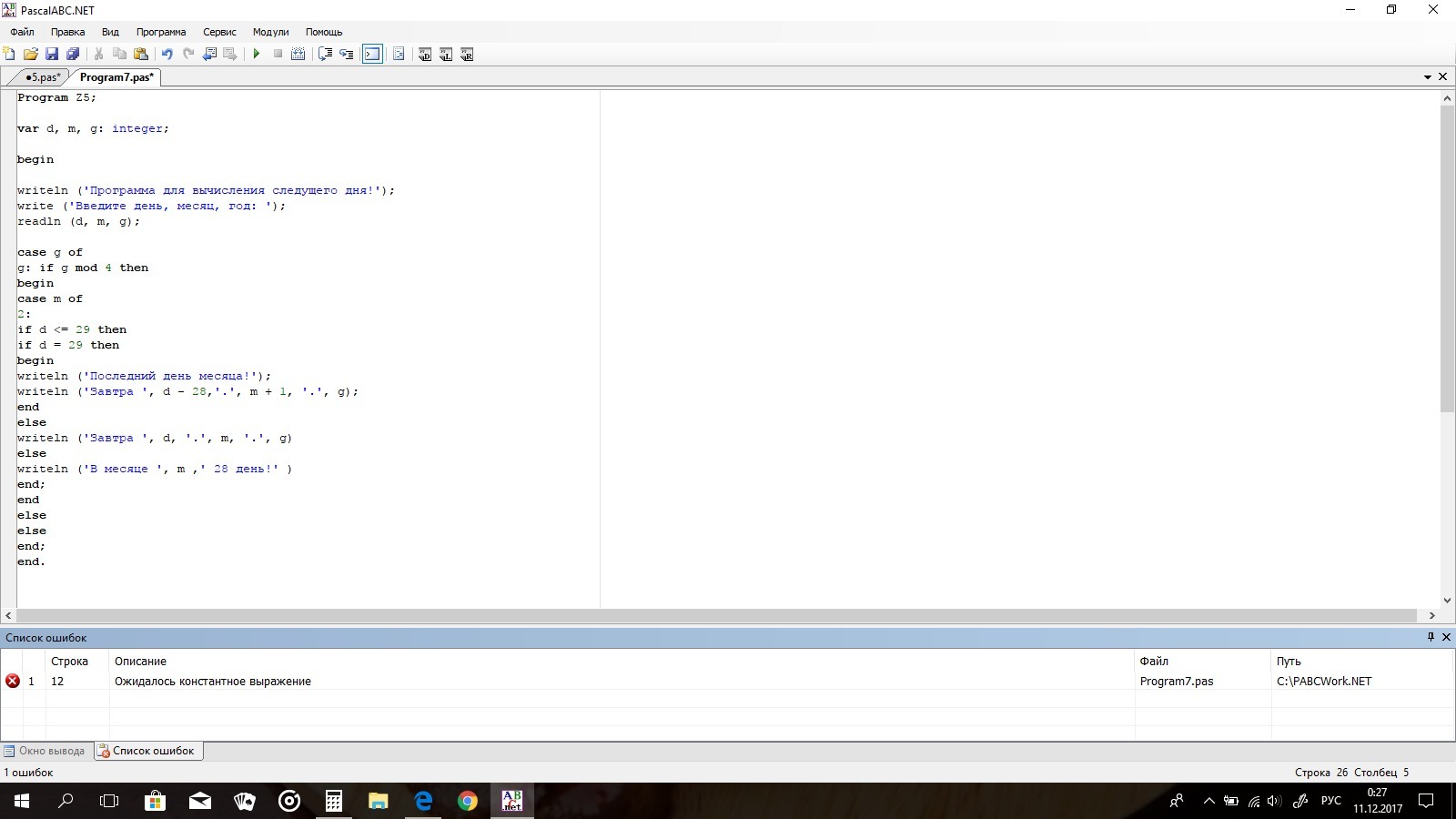Click the green Run program icon

(257, 55)
